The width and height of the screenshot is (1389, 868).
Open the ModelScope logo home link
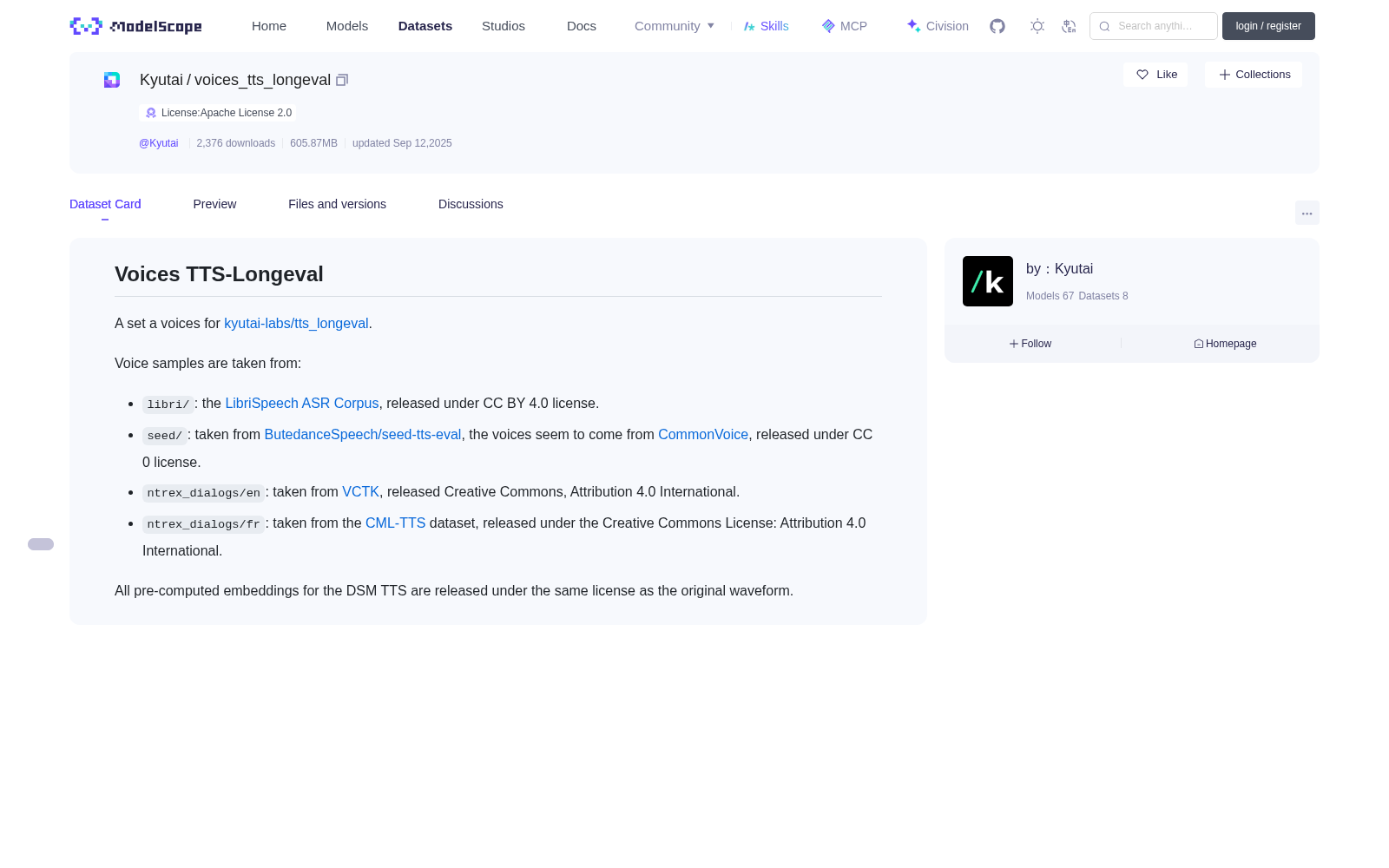(x=135, y=26)
